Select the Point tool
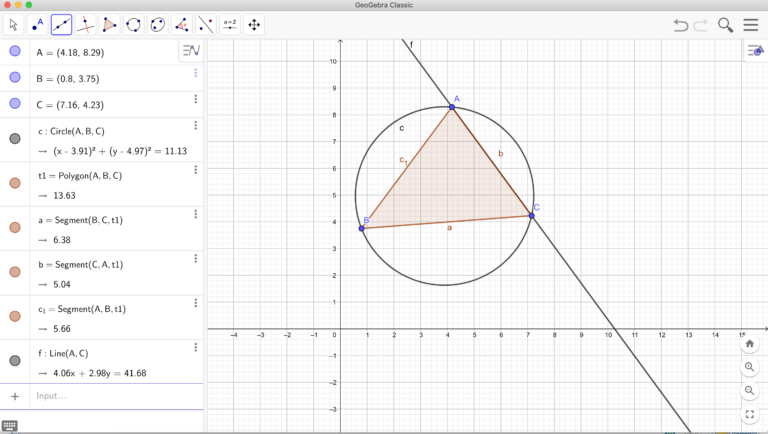The image size is (768, 434). [x=38, y=25]
